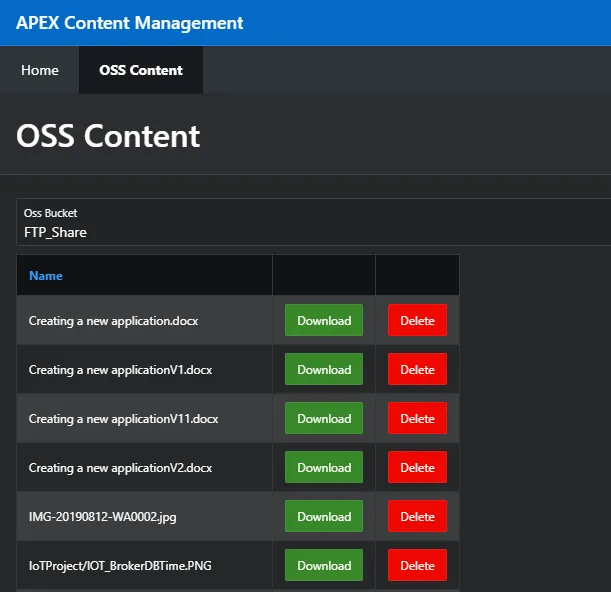This screenshot has width=611, height=592.
Task: Download IMG-20190812-WA0002.jpg file
Action: [324, 516]
